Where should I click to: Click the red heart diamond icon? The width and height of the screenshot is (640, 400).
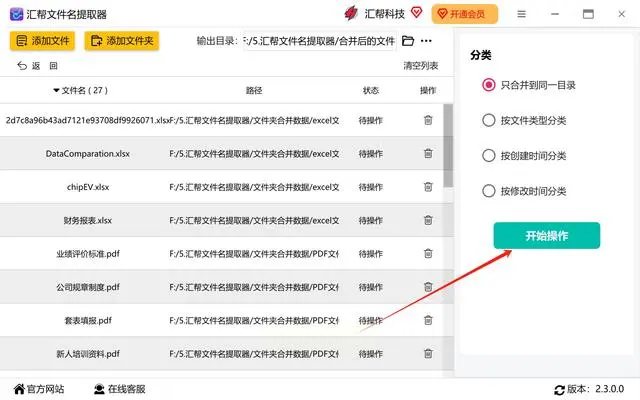pyautogui.click(x=416, y=12)
